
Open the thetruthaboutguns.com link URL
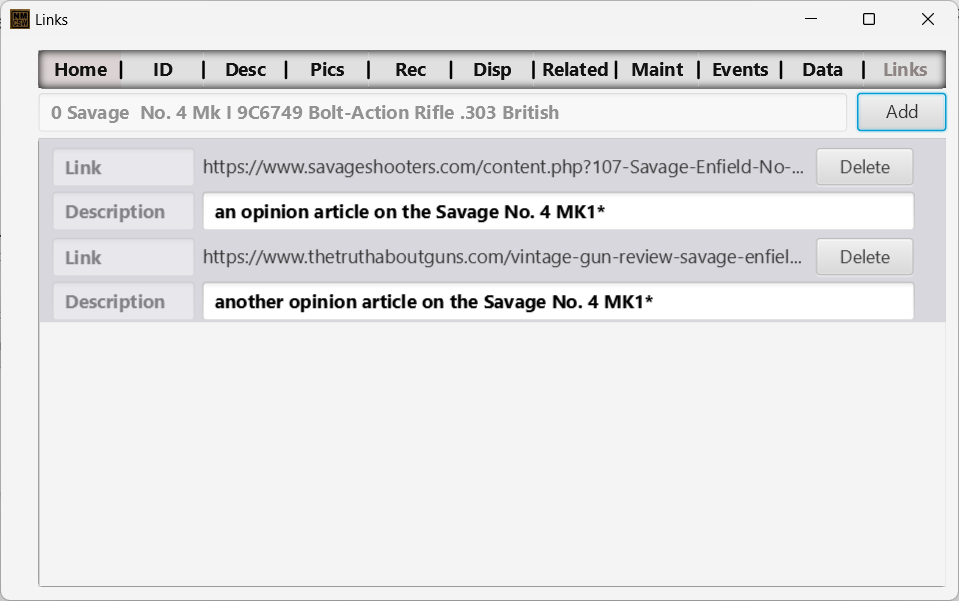(502, 257)
